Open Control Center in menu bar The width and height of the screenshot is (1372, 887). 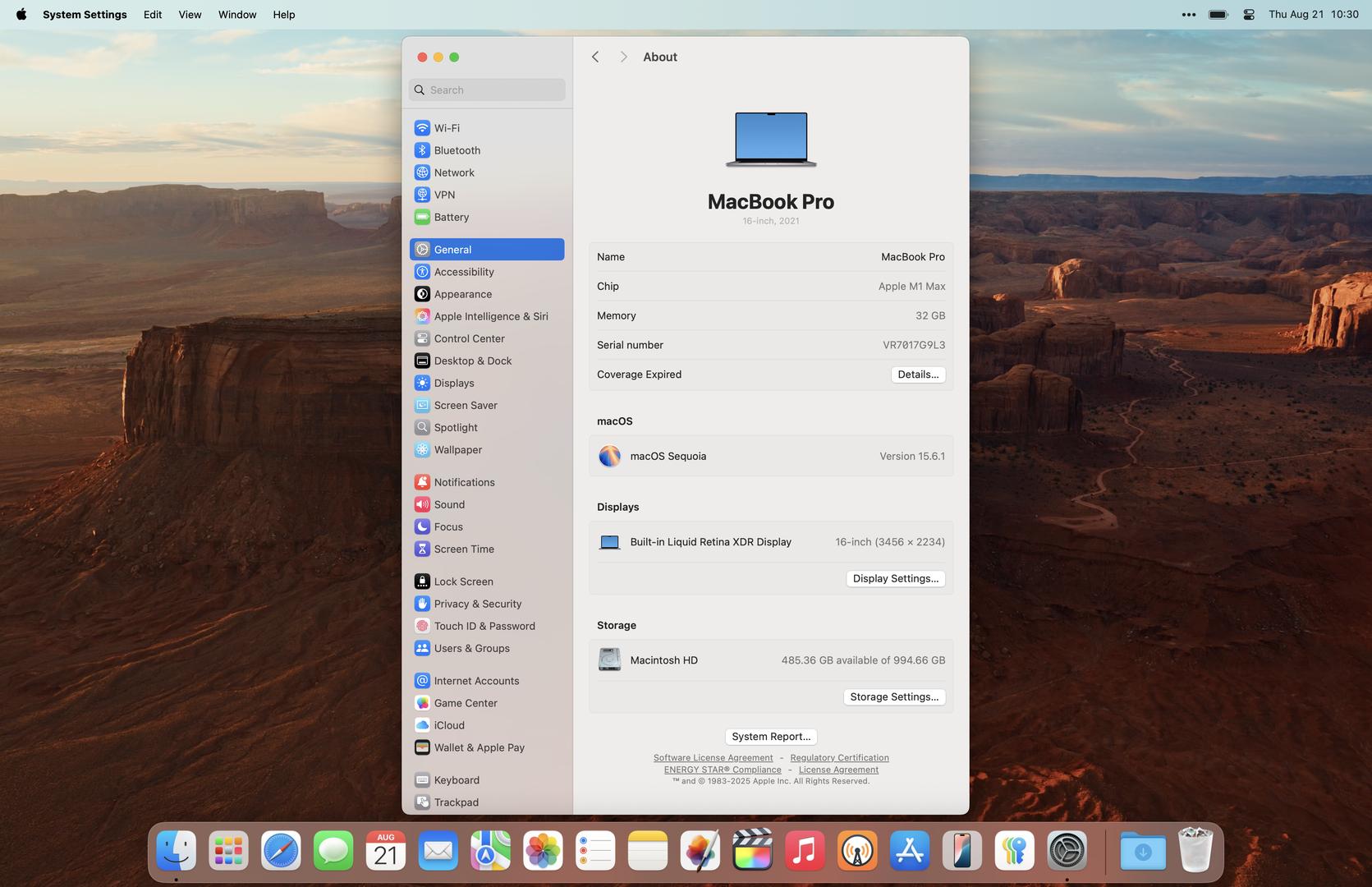click(1249, 15)
